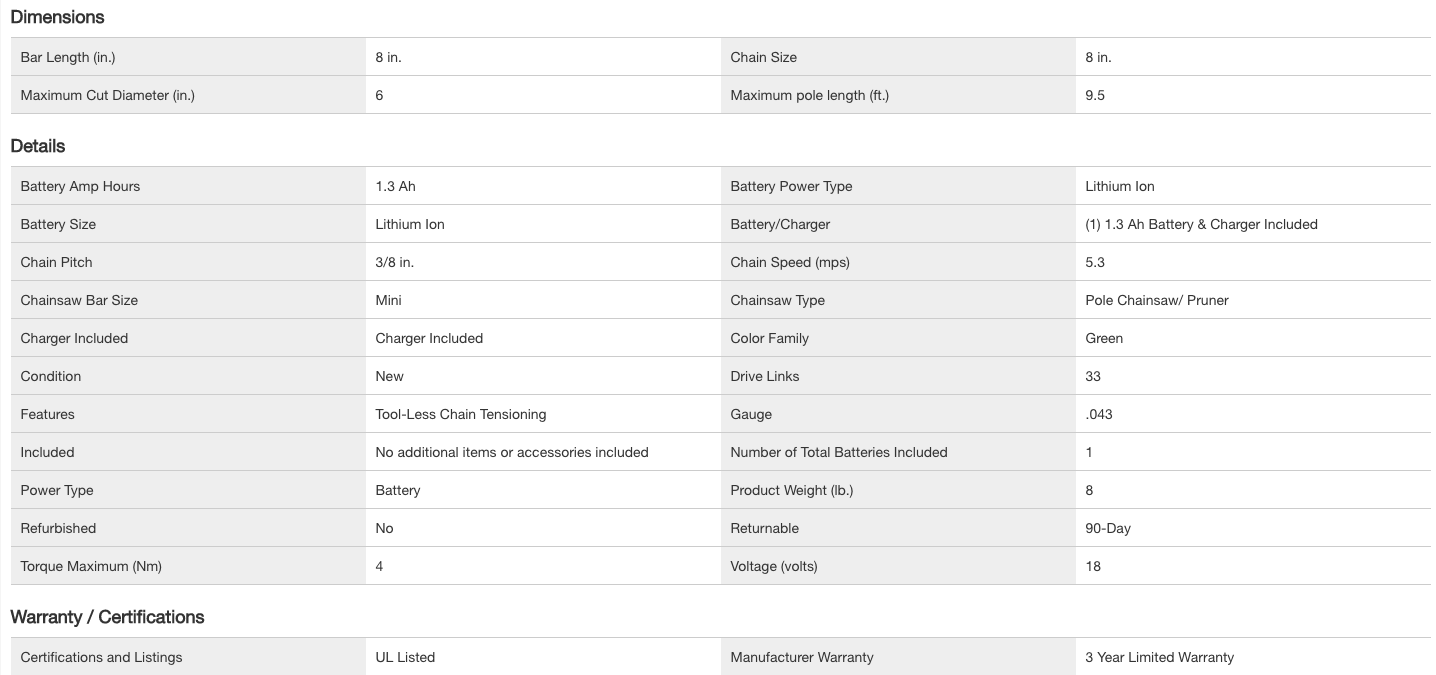Select the Maximum Cut Diameter label
1436x675 pixels.
(108, 95)
